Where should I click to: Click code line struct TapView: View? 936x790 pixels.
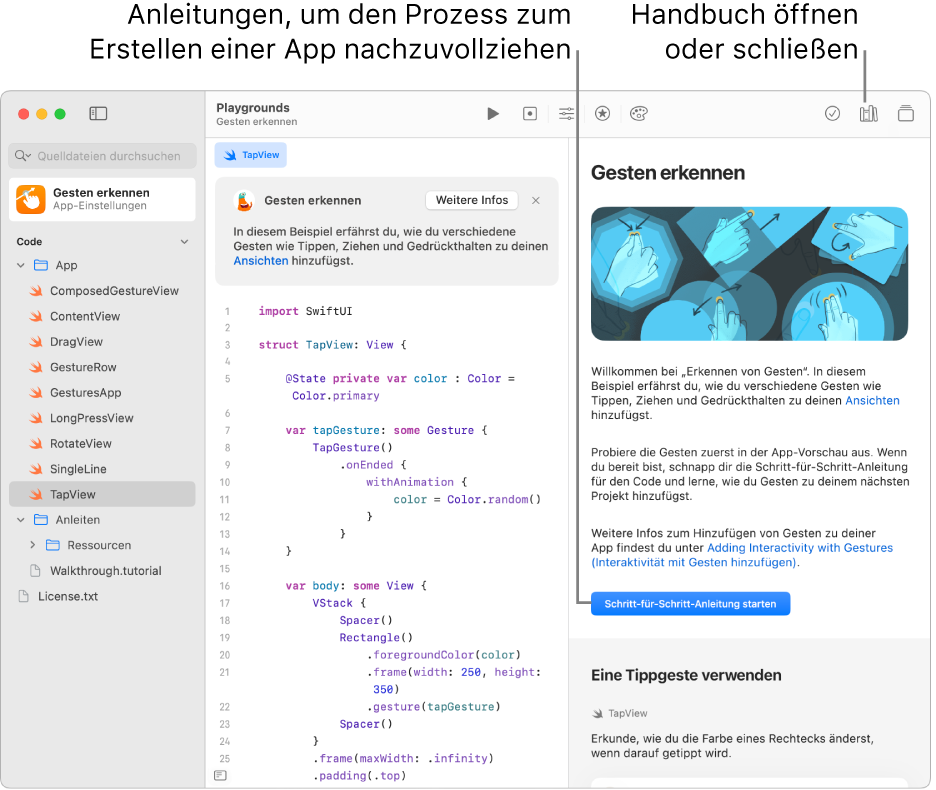(332, 345)
